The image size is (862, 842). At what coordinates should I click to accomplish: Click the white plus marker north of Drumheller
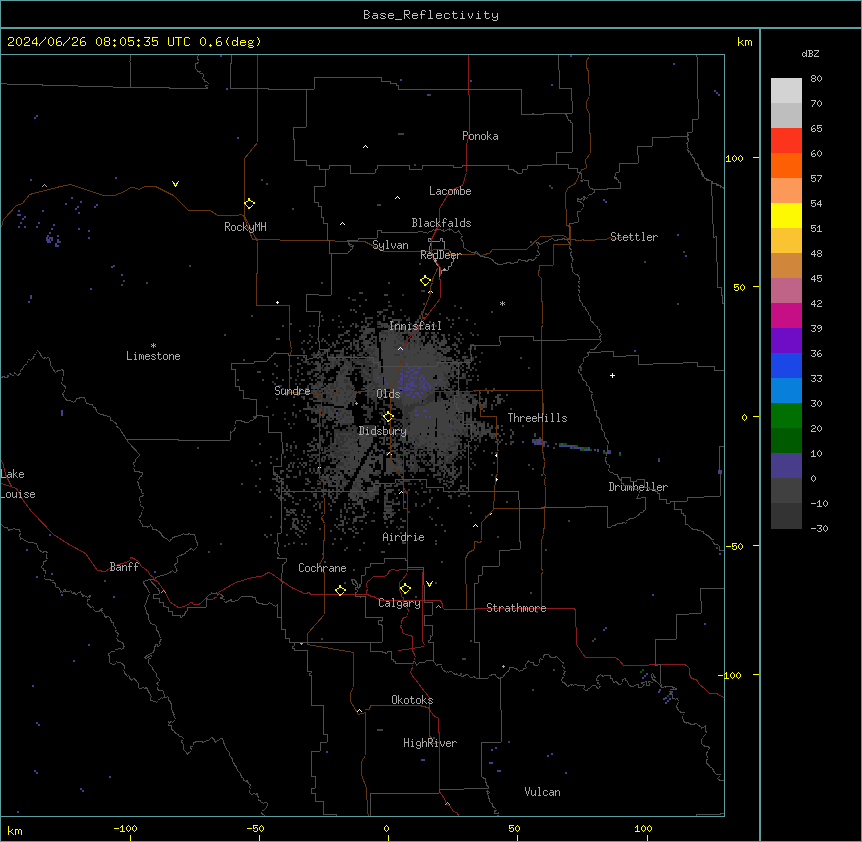pos(612,375)
